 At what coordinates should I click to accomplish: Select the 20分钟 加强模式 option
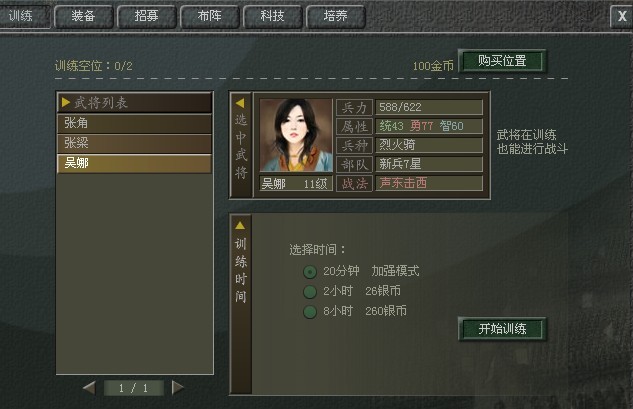point(310,272)
